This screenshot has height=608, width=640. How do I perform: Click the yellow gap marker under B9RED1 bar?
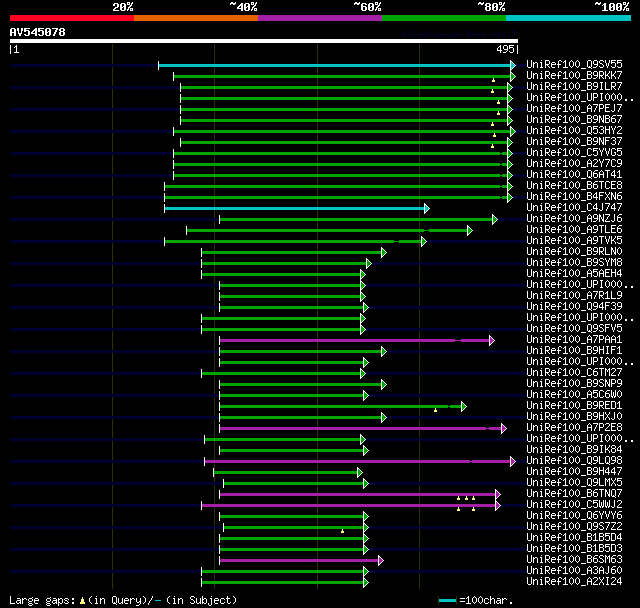click(436, 410)
